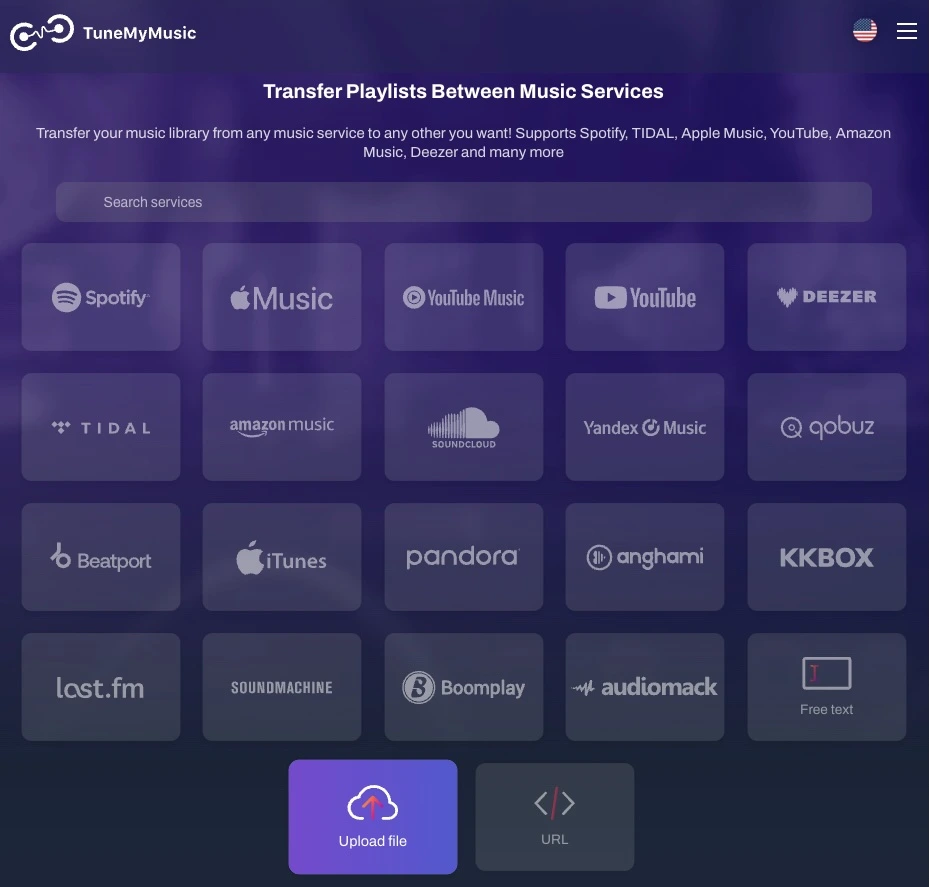Choose the SoundMachine tile
The height and width of the screenshot is (887, 929).
(x=282, y=687)
